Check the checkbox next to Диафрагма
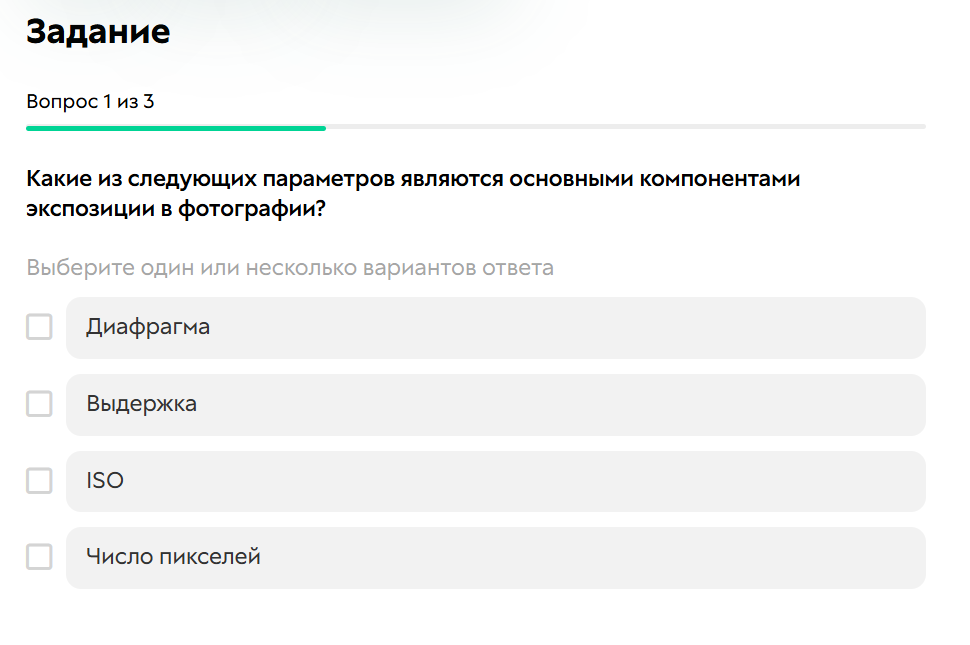This screenshot has width=970, height=645. tap(39, 327)
